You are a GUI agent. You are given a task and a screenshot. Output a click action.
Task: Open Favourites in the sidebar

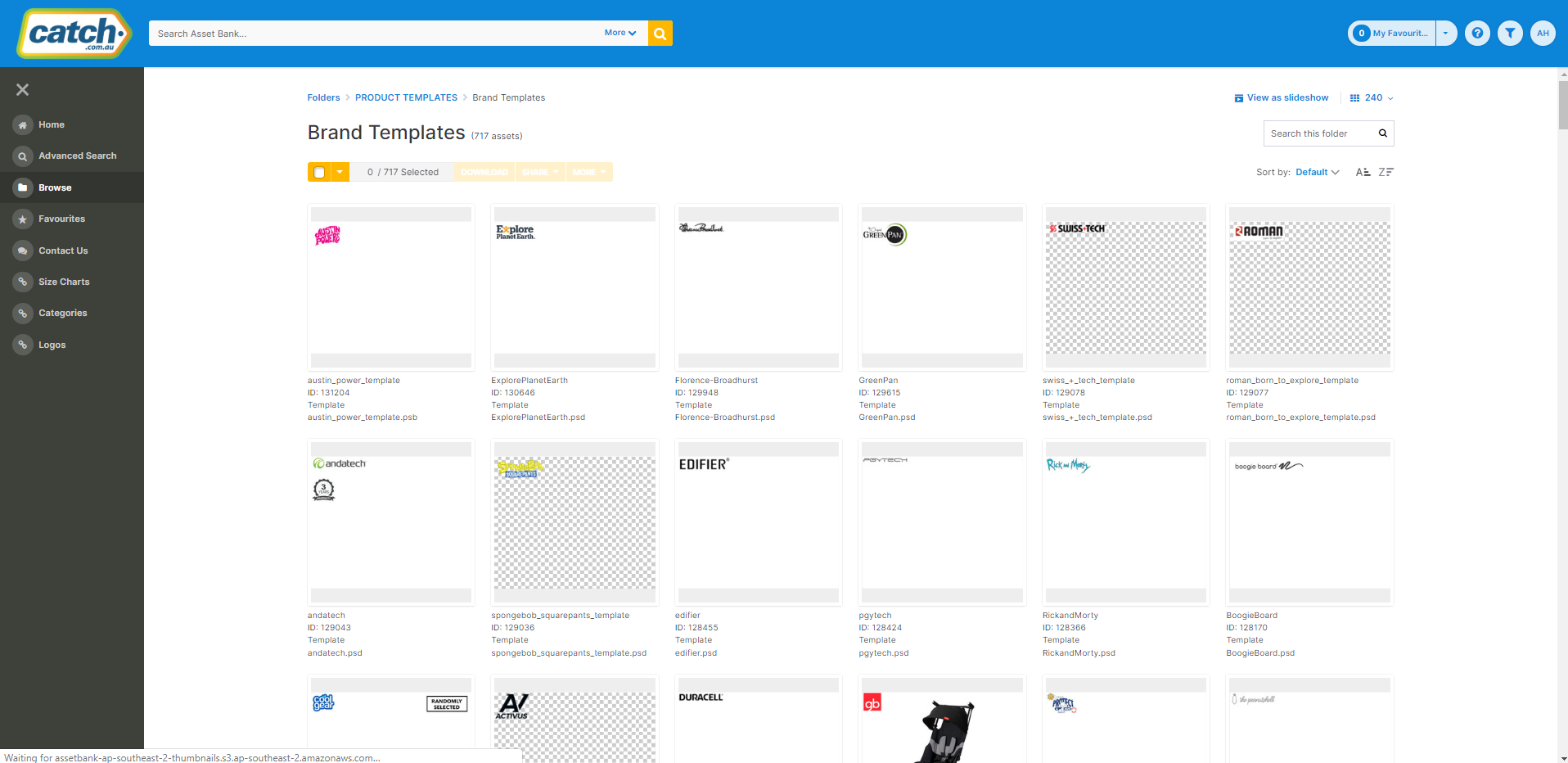[x=62, y=219]
